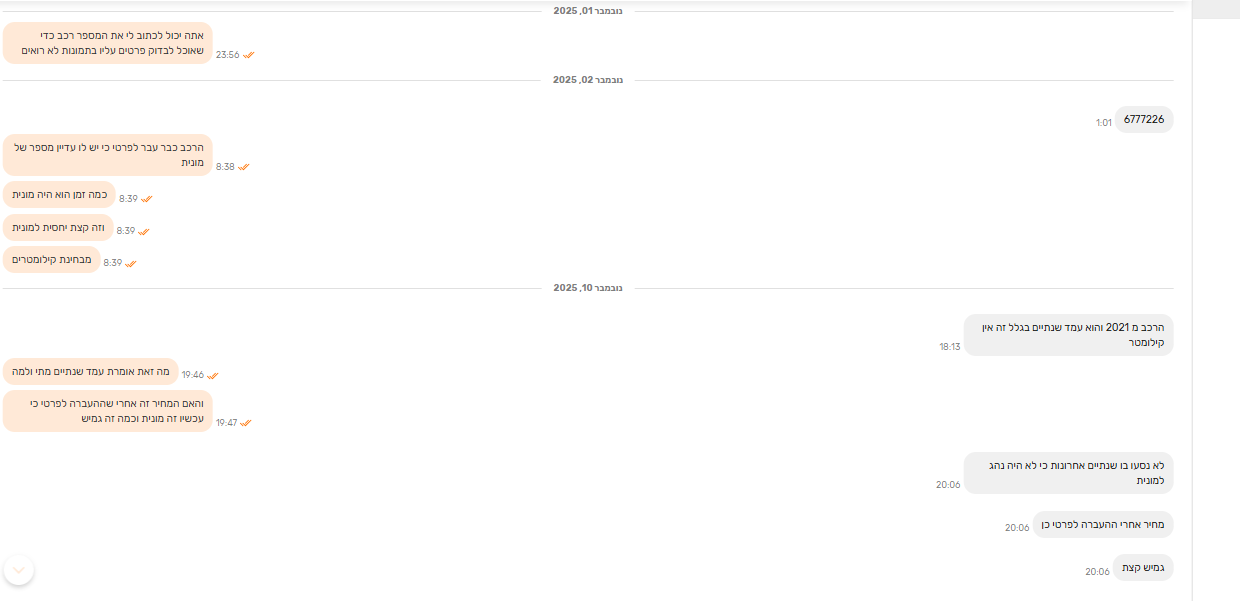The image size is (1240, 601).
Task: Click read receipt icon for "כמה זמן הוא היה מונית"
Action: [x=147, y=199]
